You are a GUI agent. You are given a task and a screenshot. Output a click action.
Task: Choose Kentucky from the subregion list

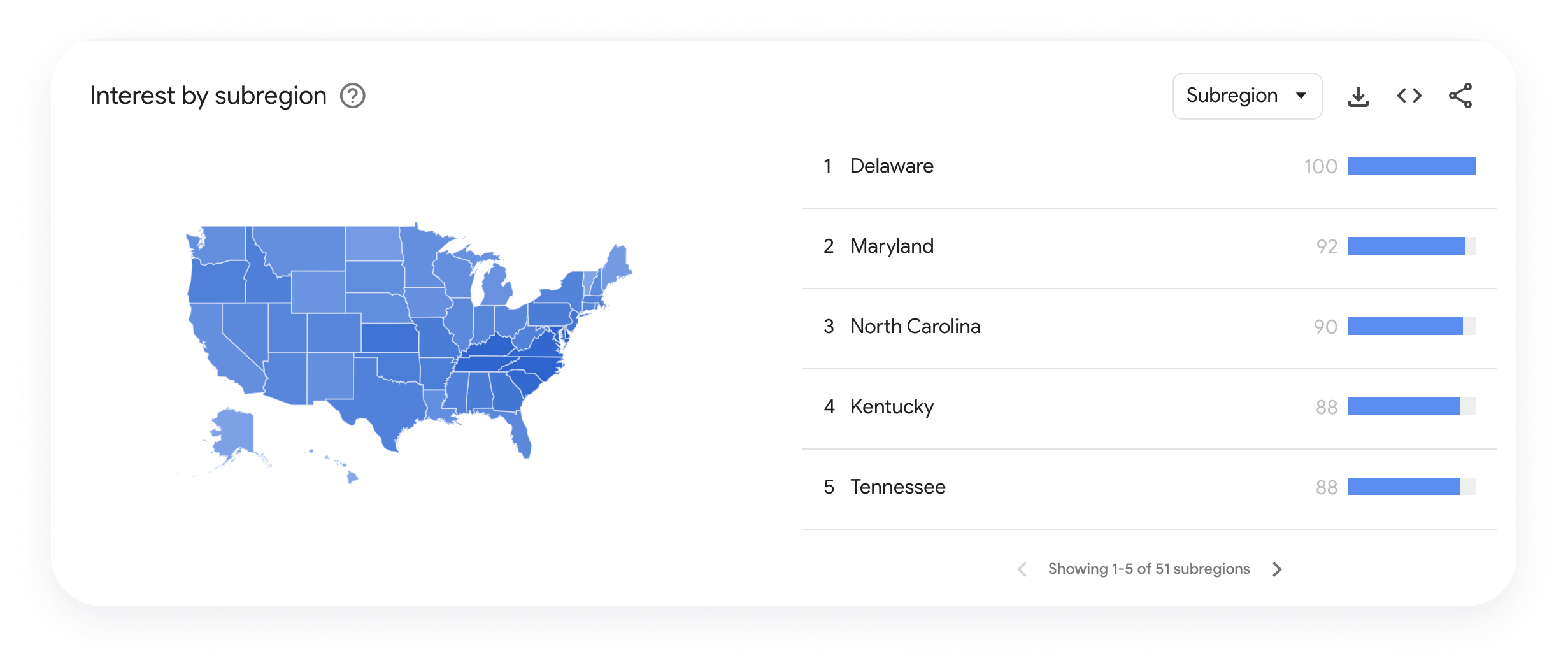tap(1149, 407)
